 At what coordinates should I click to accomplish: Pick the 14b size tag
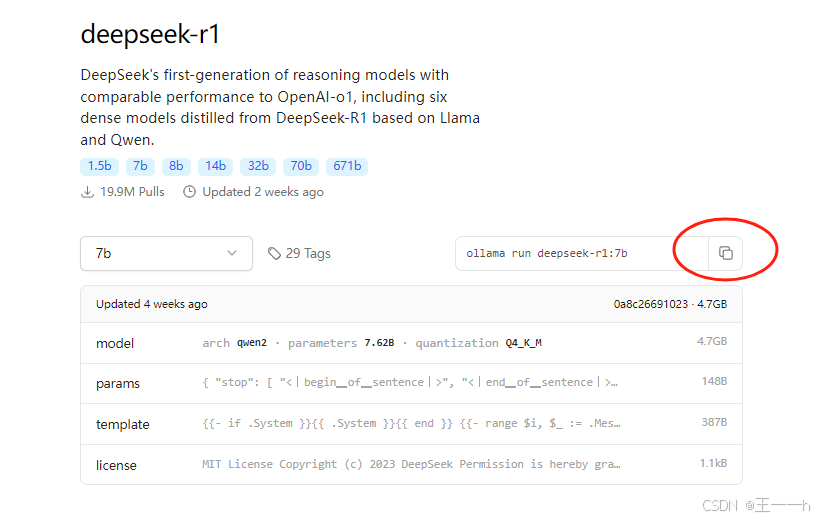(x=215, y=166)
